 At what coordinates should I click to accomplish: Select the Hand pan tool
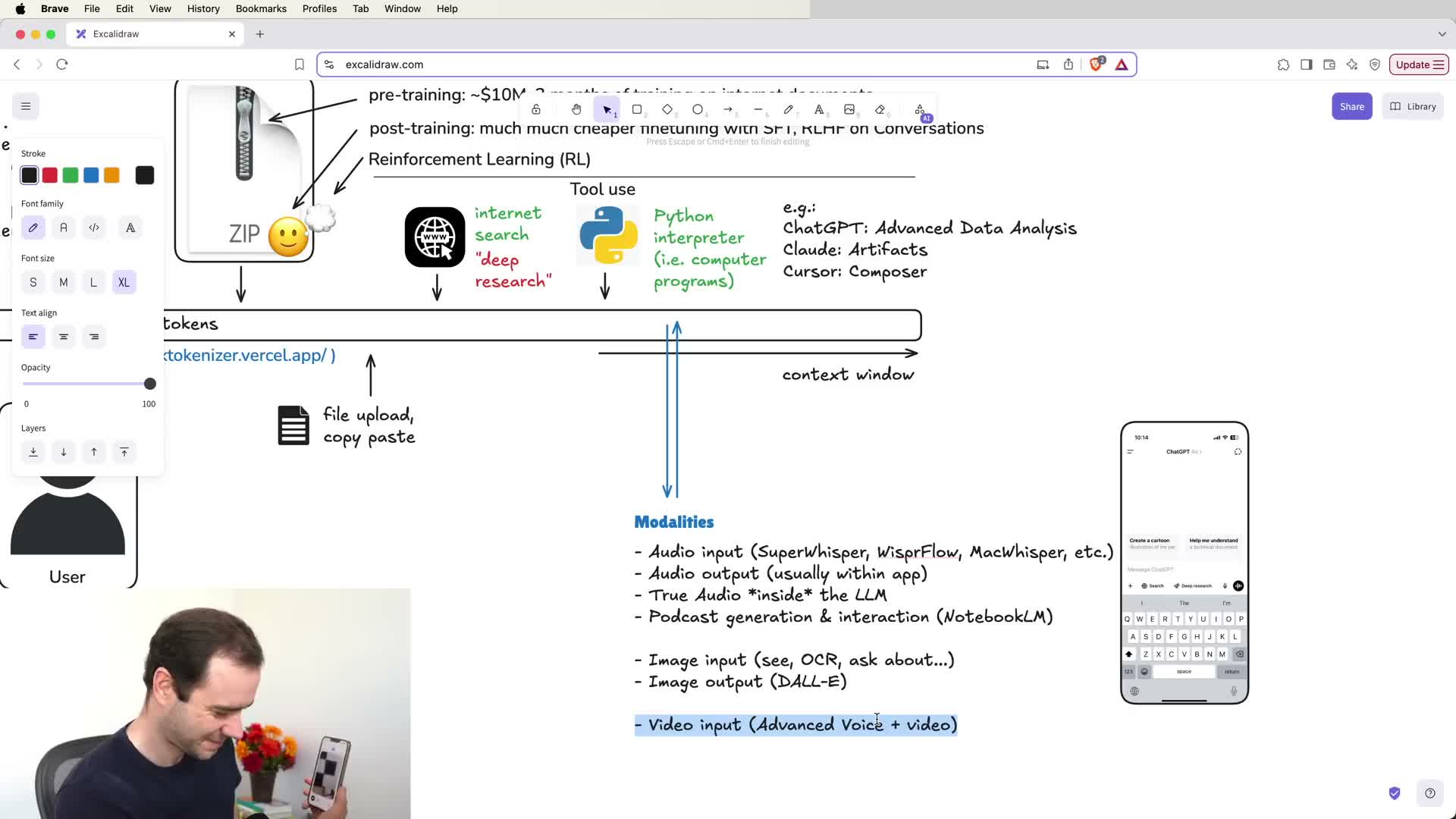(576, 109)
